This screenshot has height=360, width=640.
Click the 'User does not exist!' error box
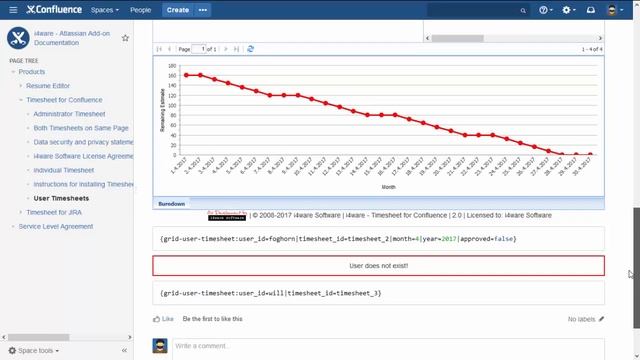pos(378,266)
